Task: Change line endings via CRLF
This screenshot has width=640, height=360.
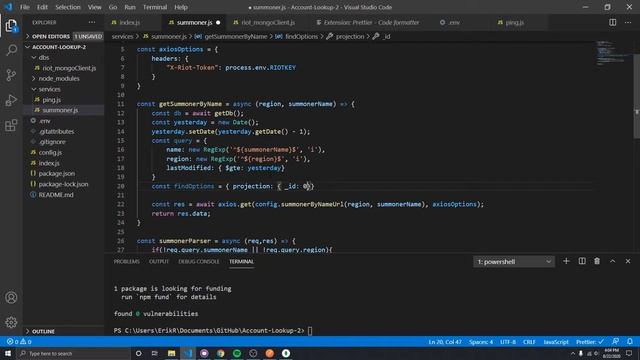Action: [529, 342]
